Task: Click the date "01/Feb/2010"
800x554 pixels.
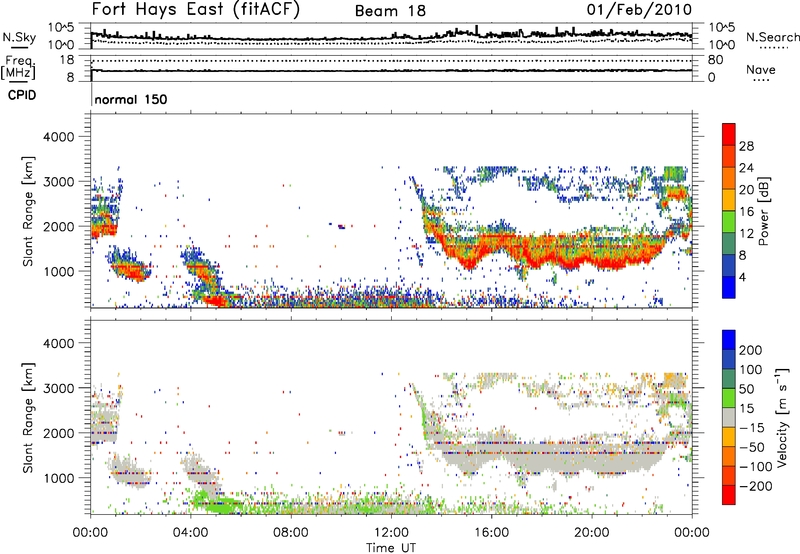Action: pyautogui.click(x=639, y=9)
